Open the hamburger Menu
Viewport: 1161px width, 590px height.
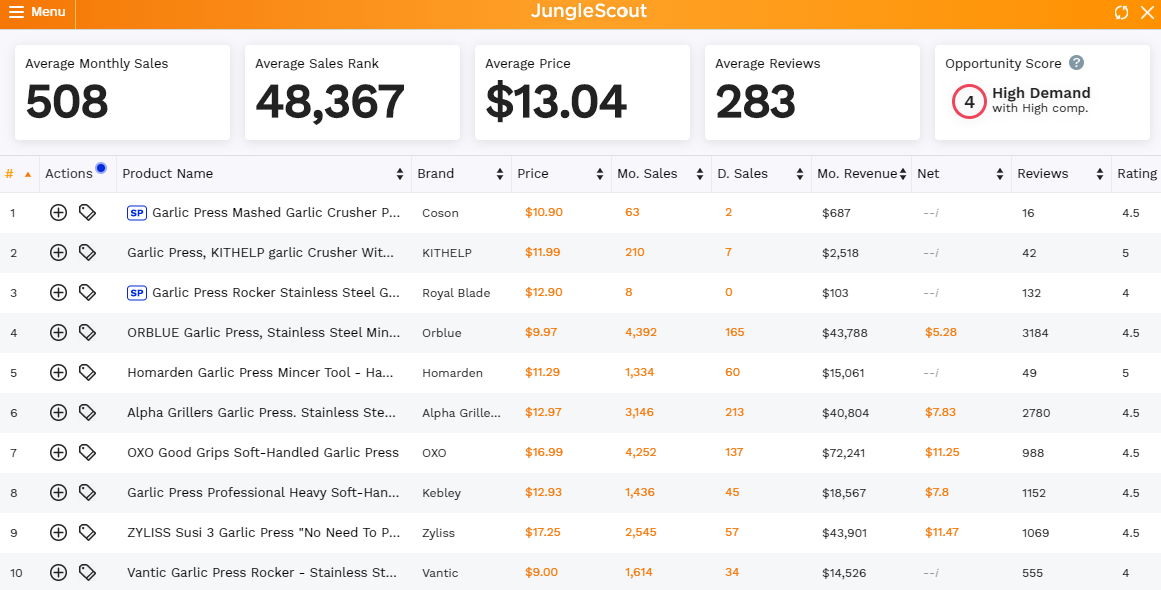37,13
